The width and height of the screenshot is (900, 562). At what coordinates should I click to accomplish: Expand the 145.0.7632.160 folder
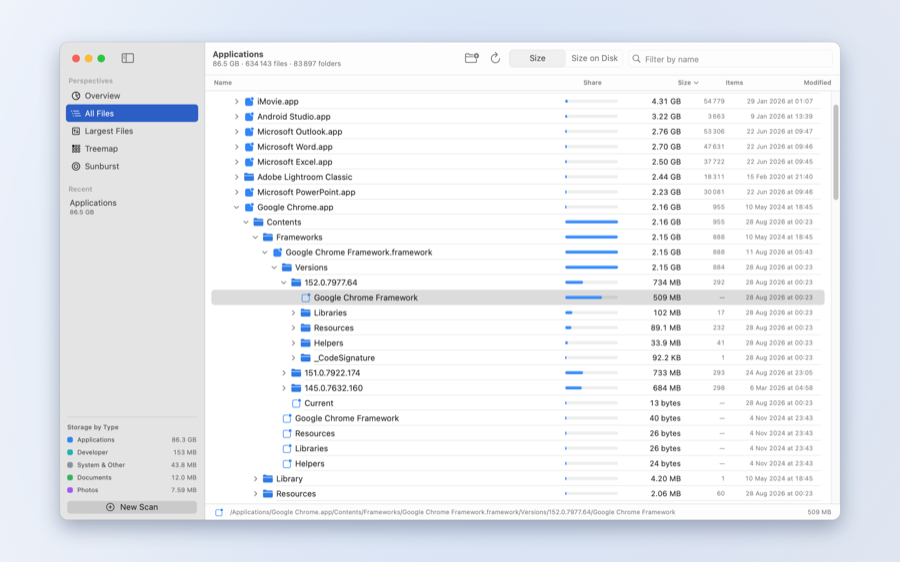point(284,388)
